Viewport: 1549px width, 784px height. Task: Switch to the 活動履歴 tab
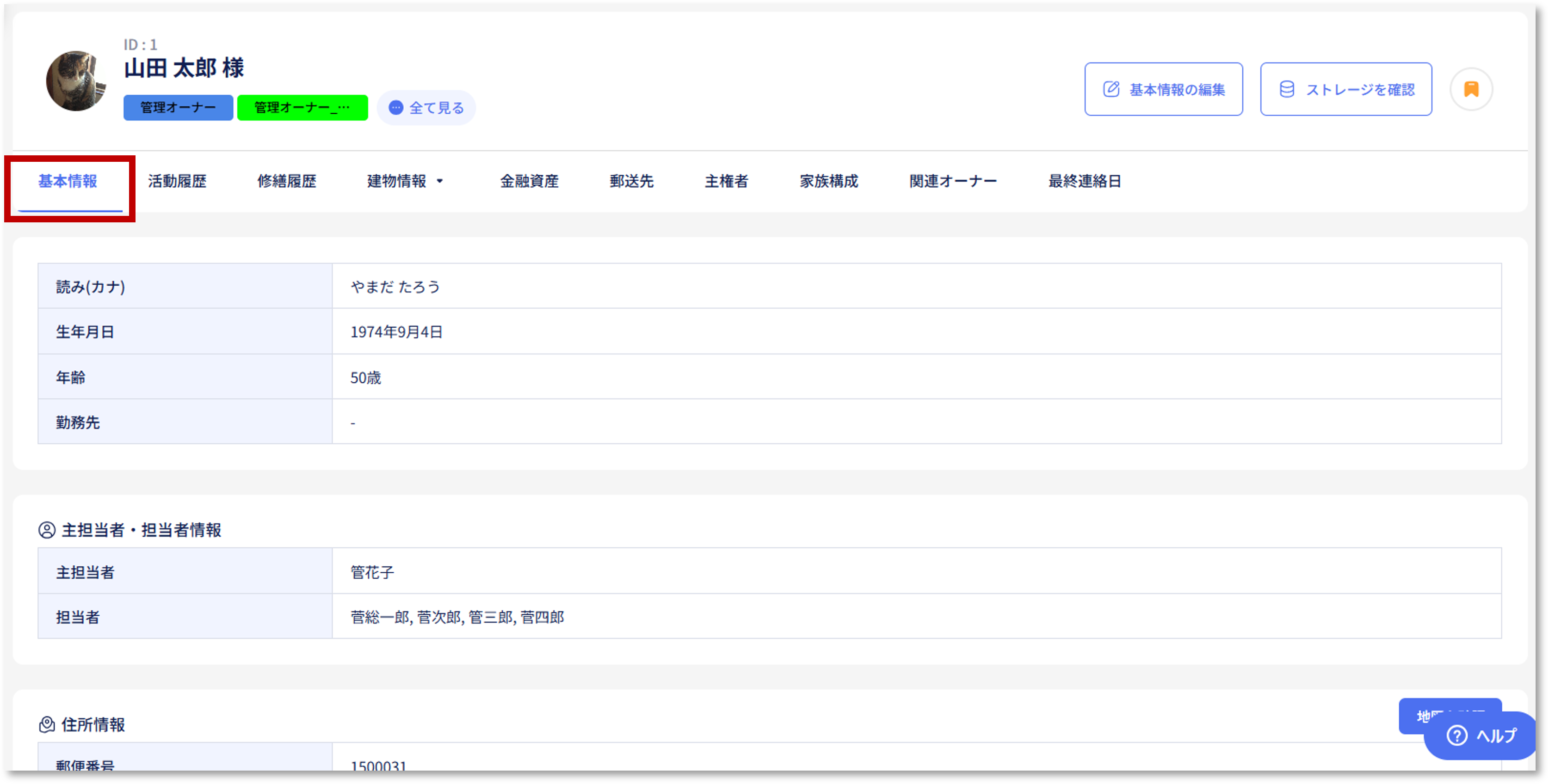point(177,181)
